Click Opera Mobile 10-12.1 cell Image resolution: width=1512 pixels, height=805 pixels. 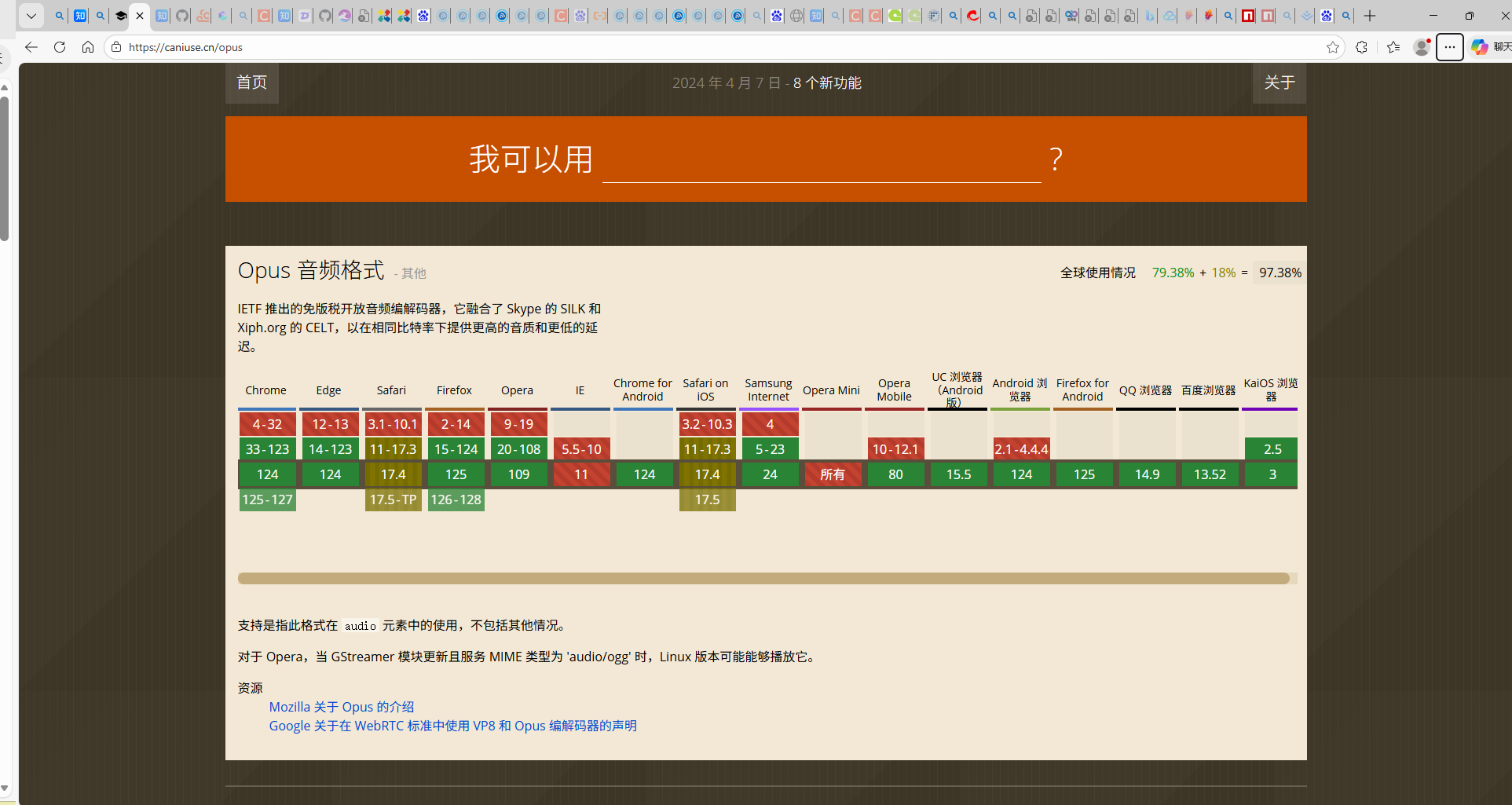[x=896, y=449]
